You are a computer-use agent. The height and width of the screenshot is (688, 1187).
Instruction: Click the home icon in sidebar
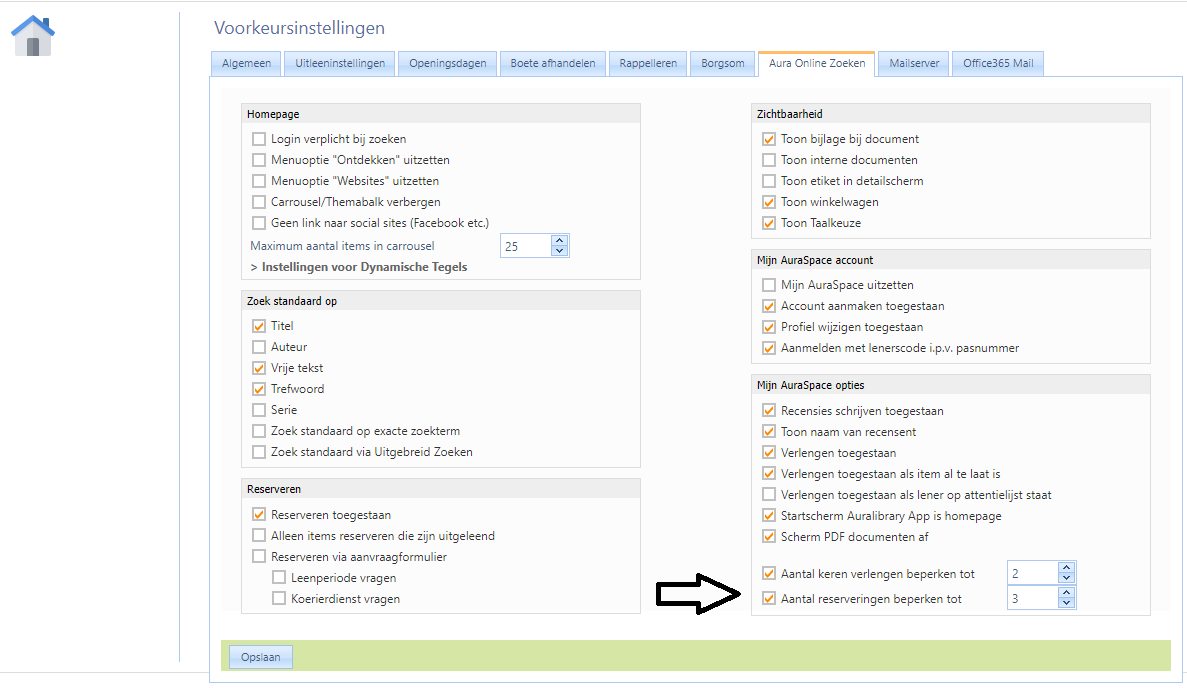click(33, 36)
